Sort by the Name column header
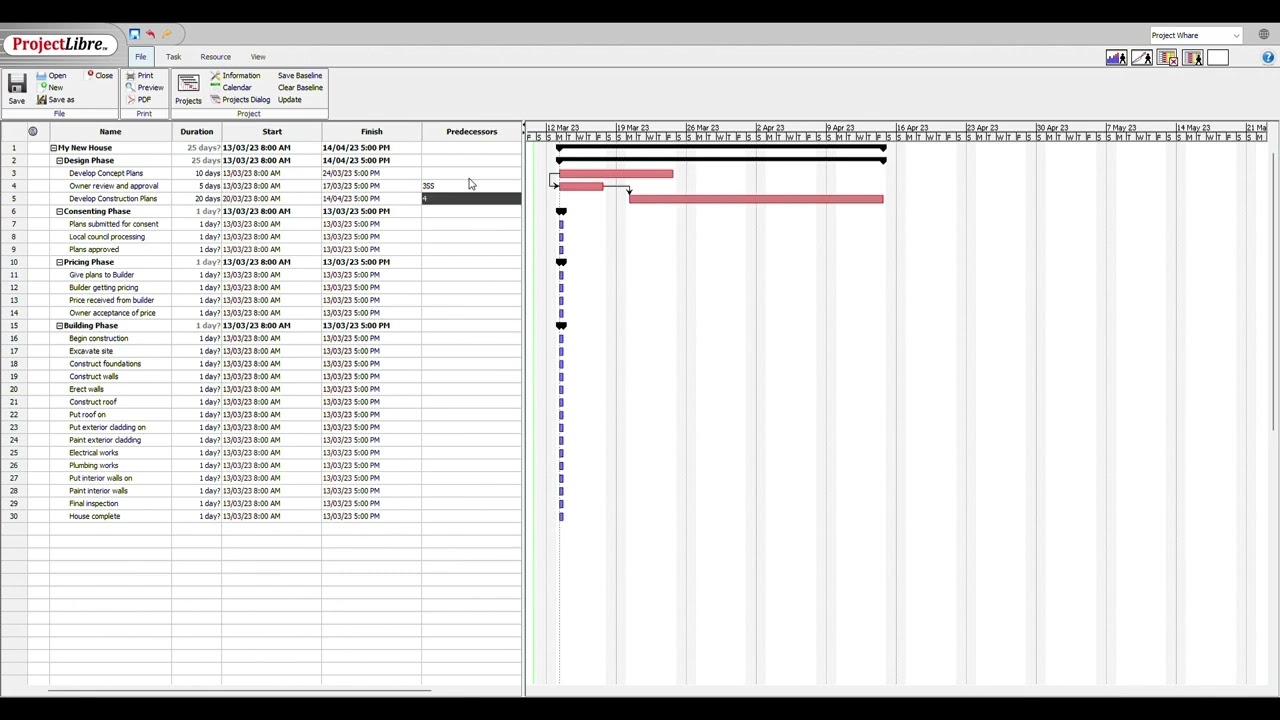 click(110, 132)
